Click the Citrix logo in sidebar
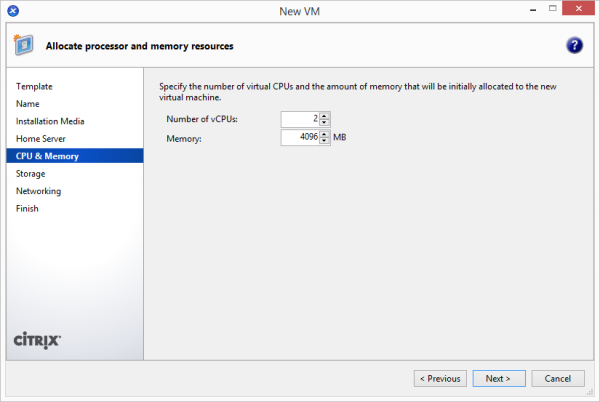600x402 pixels. click(38, 340)
